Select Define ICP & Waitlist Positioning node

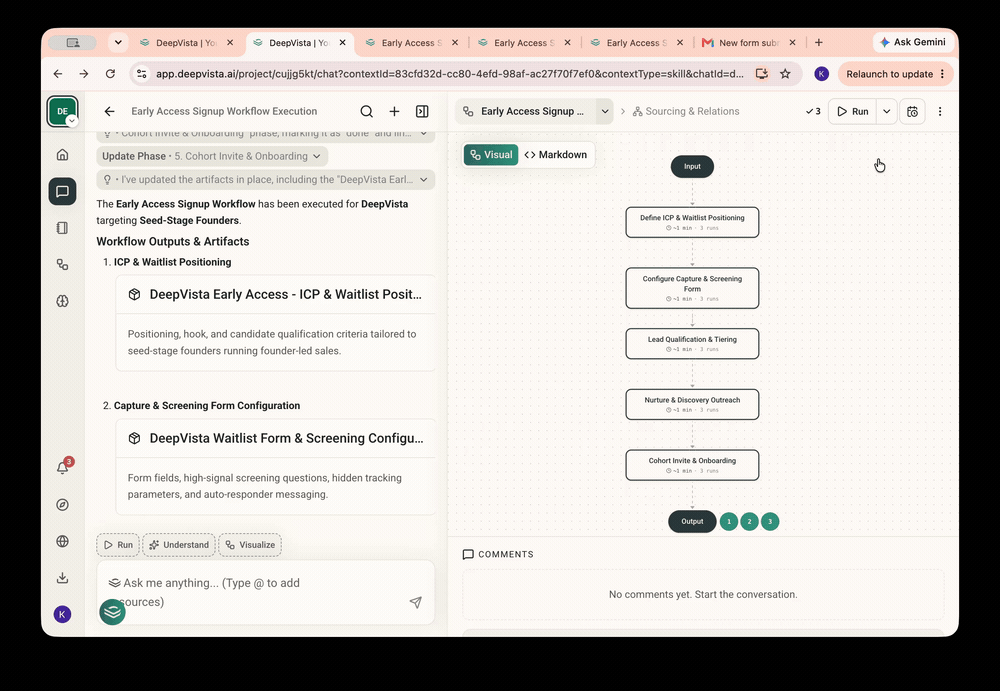(x=692, y=222)
